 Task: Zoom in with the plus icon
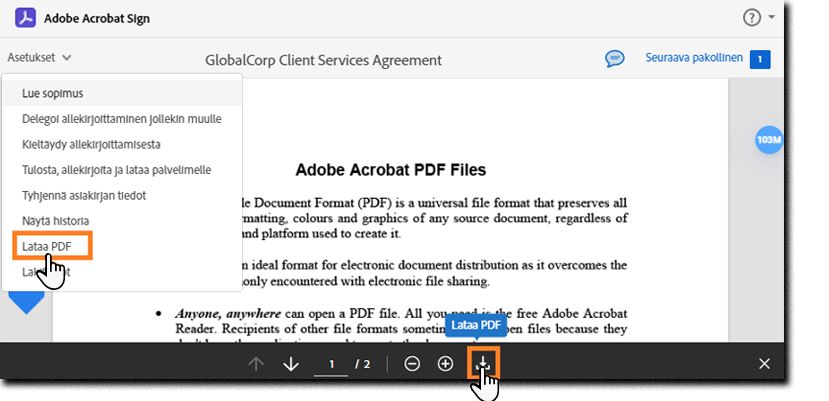click(x=446, y=364)
